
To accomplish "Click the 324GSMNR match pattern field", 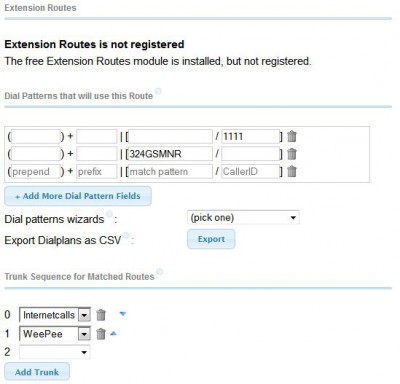I will 170,154.
